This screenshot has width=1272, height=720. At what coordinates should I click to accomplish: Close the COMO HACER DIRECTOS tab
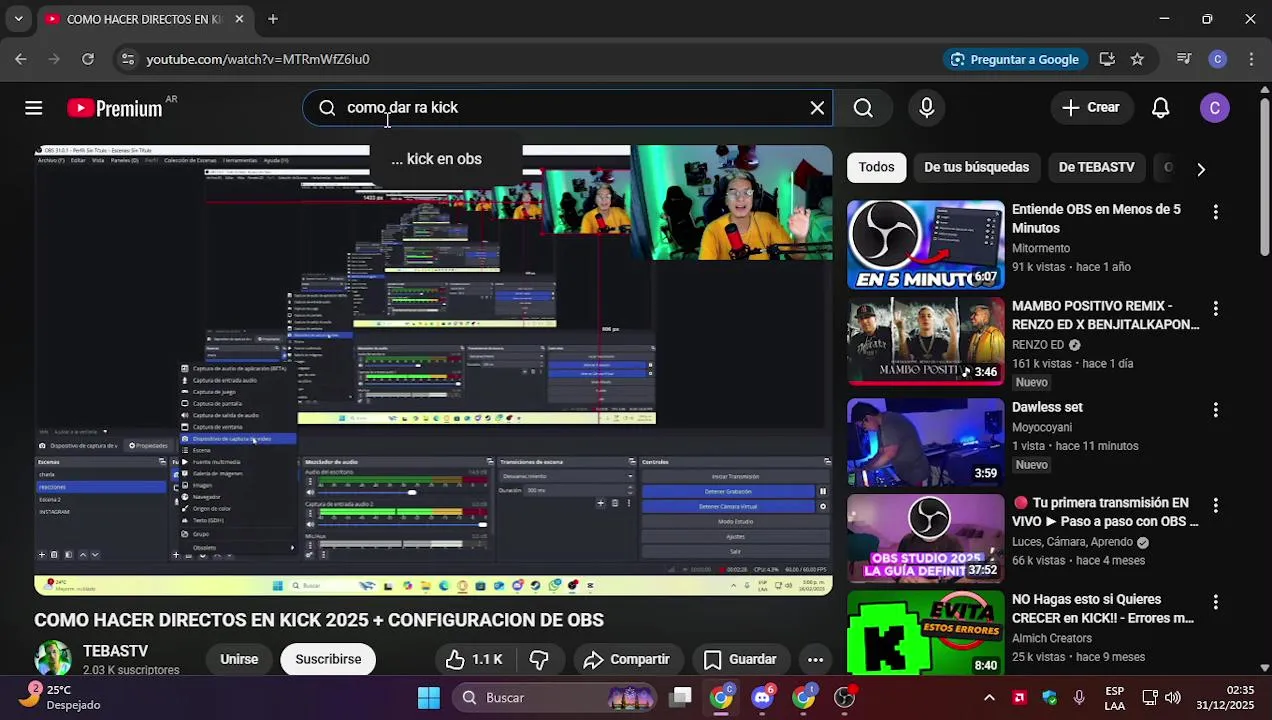click(x=239, y=19)
